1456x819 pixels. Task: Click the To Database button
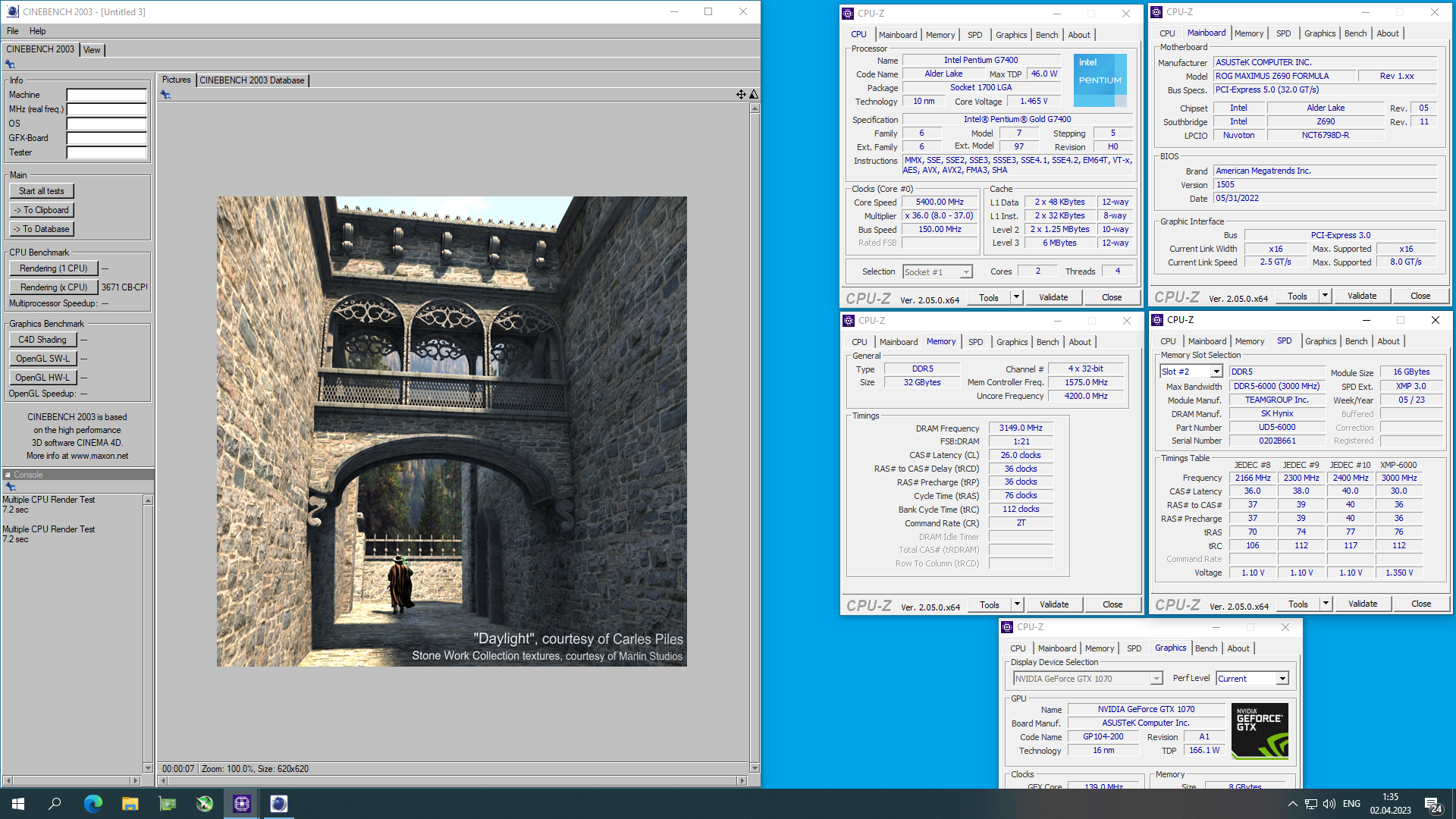[x=42, y=229]
